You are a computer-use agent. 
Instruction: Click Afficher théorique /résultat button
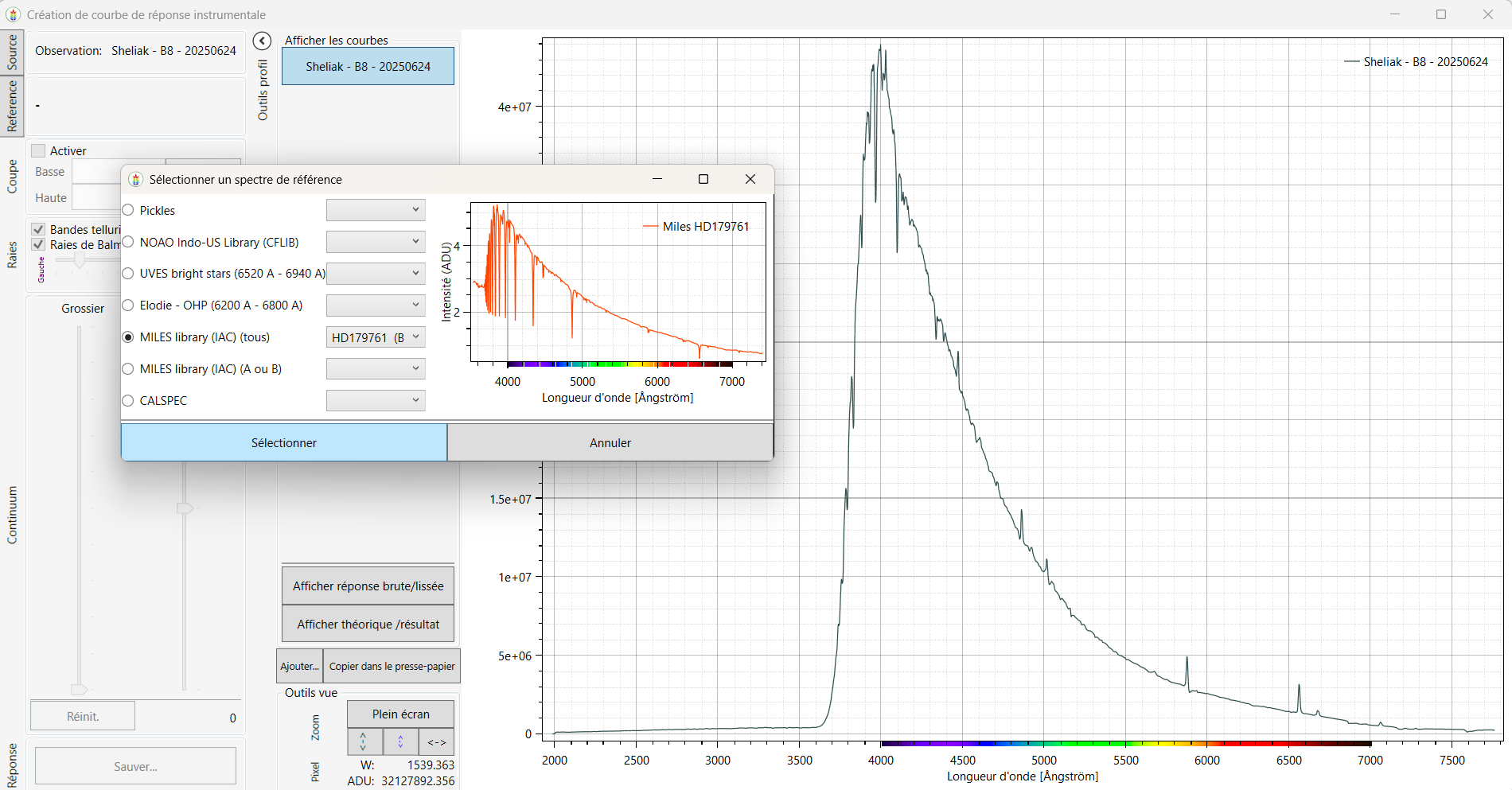coord(368,625)
